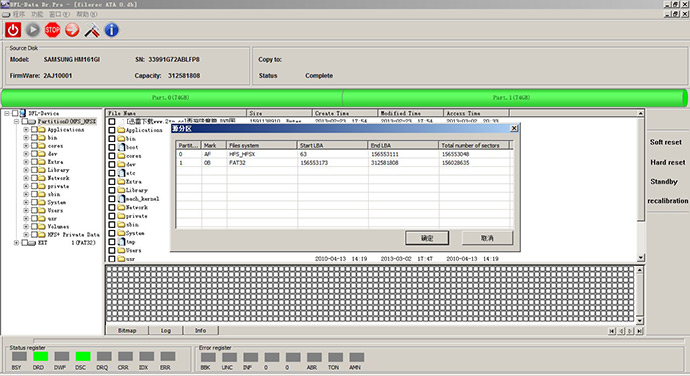Check the private checkbox in file list
690x376 pixels.
tap(112, 216)
